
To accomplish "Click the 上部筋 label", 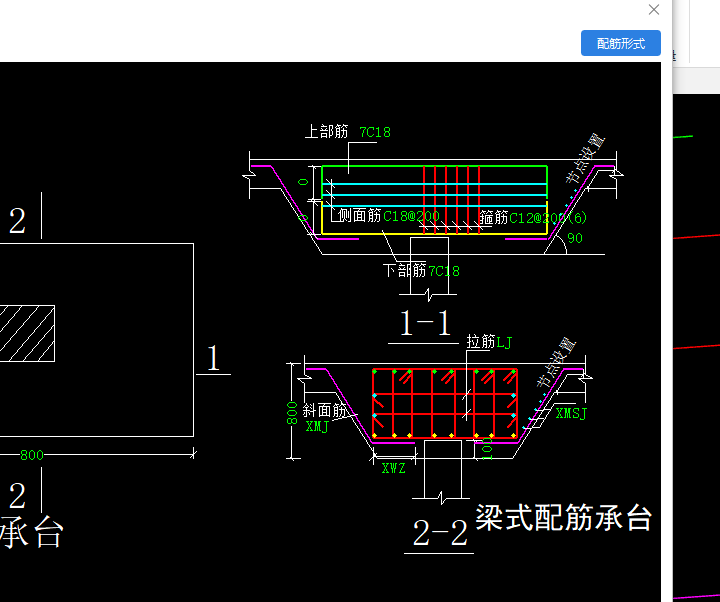I will coord(326,131).
